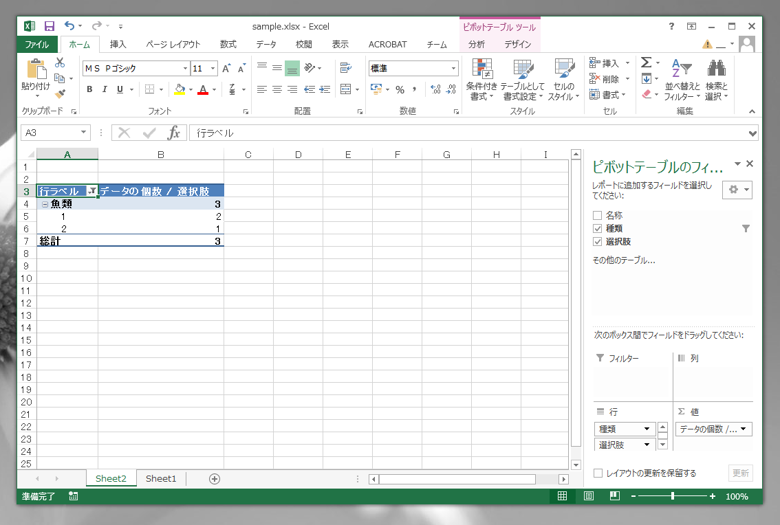Switch to the 数式 ribbon tab
This screenshot has width=780, height=525.
(228, 44)
